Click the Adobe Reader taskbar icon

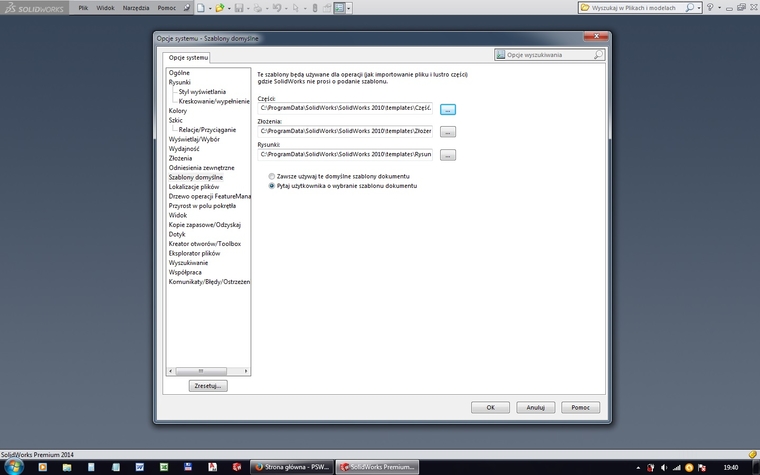(212, 467)
